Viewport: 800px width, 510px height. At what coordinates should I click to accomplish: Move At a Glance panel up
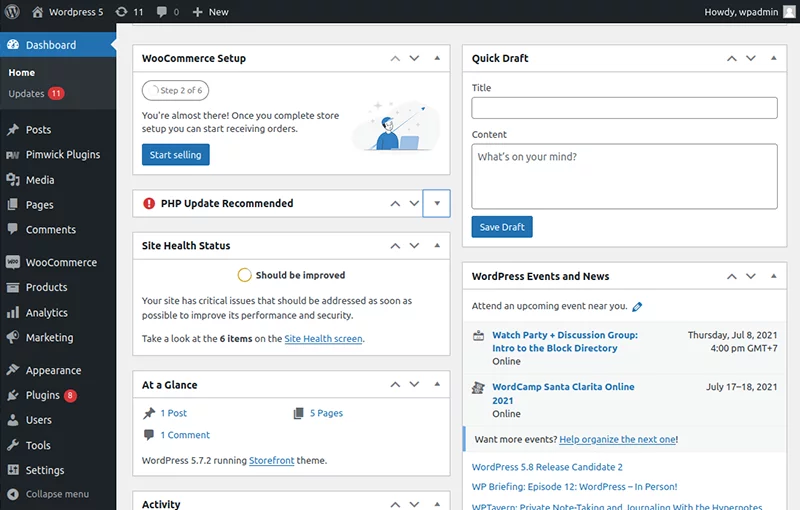pos(395,384)
